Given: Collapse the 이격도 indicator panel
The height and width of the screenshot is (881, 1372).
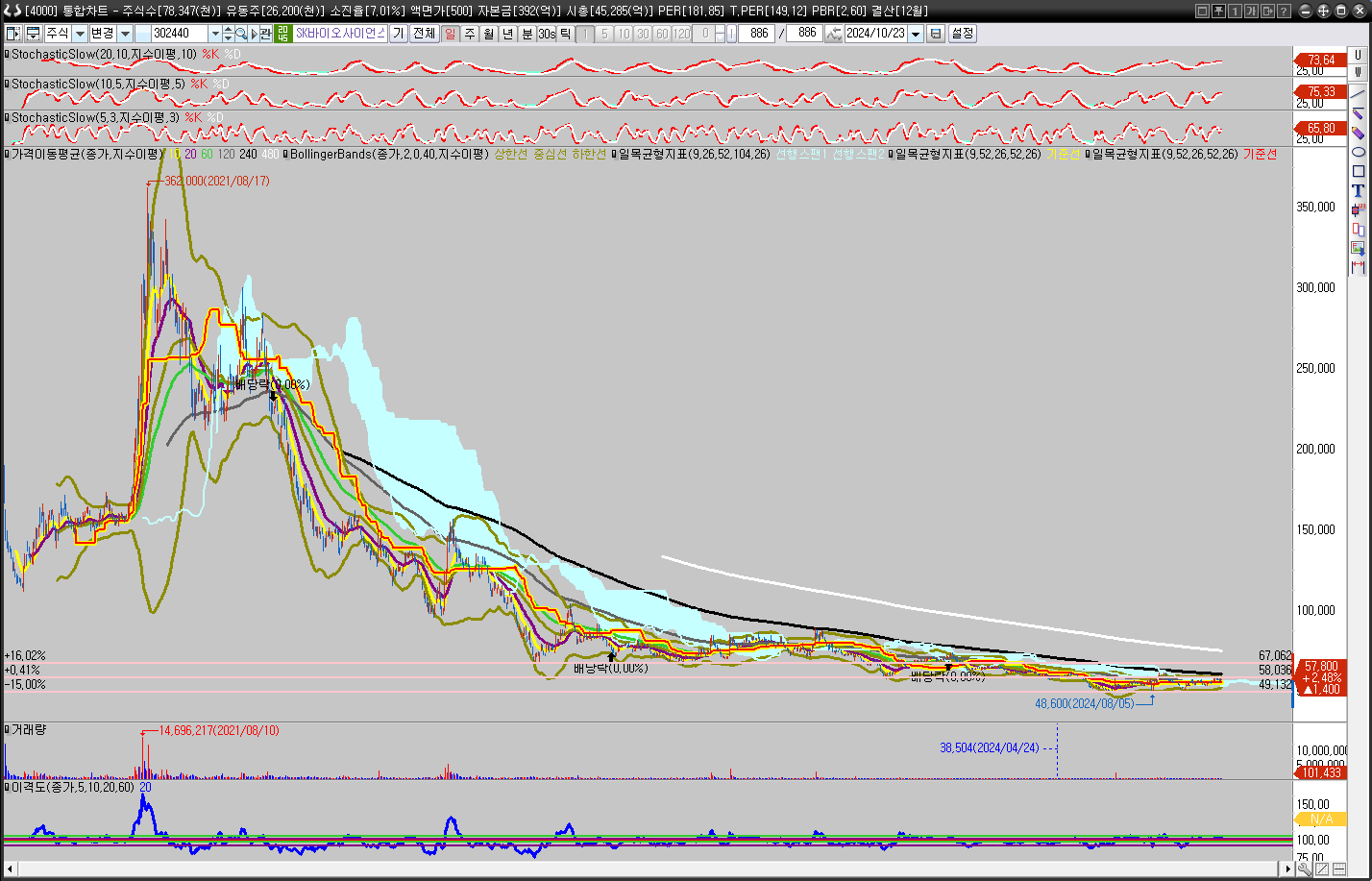Looking at the screenshot, I should coord(7,787).
